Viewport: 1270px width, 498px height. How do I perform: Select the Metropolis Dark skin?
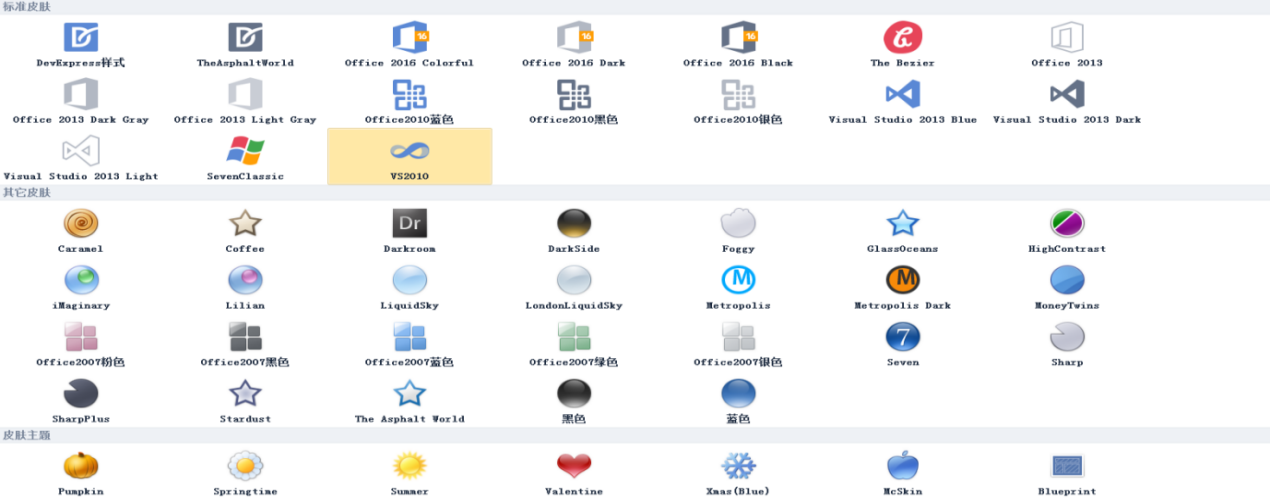point(902,281)
